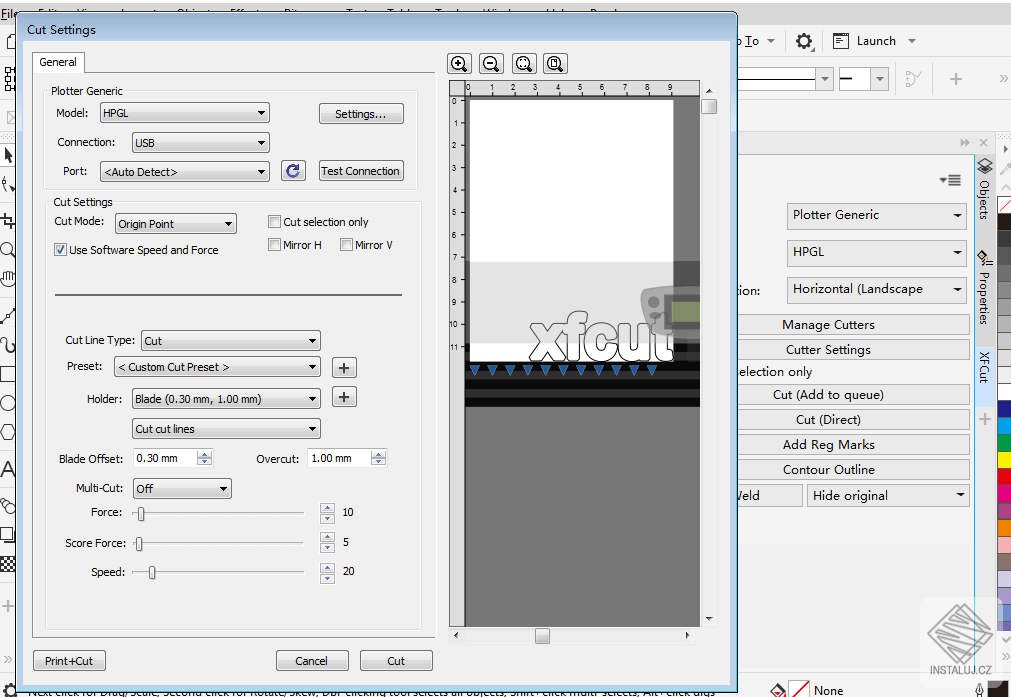
Task: Select the Rectangle tool in toolbox
Action: tap(8, 374)
